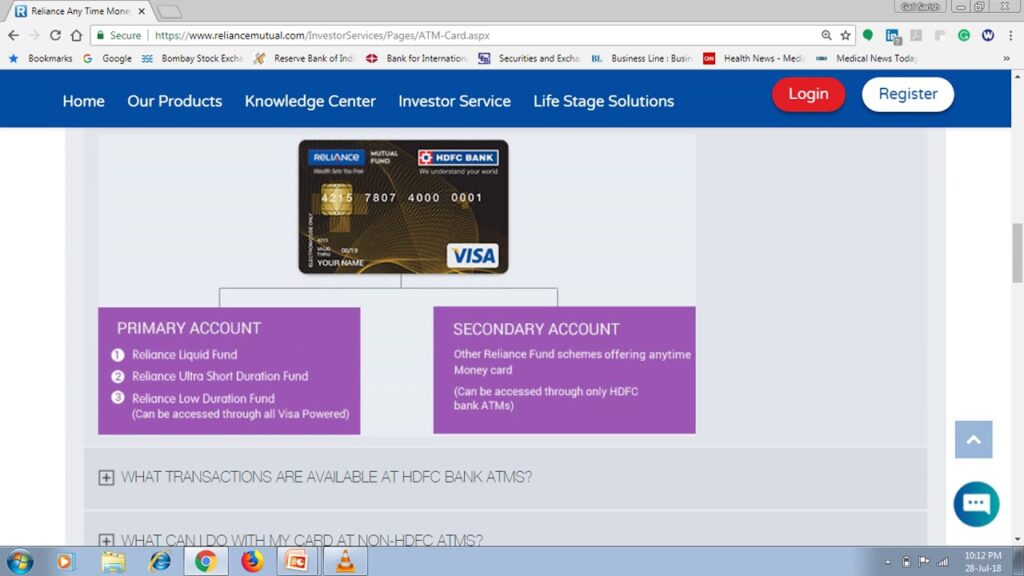Open the Securities and Exchange bookmark

click(529, 59)
